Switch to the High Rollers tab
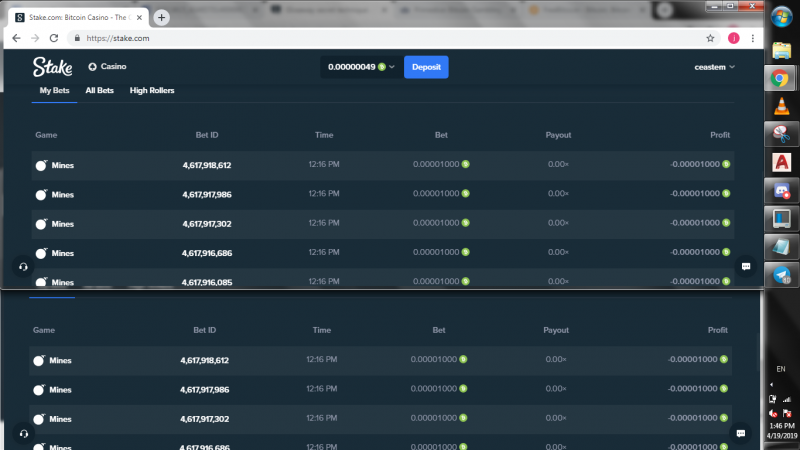The image size is (800, 450). coord(152,90)
